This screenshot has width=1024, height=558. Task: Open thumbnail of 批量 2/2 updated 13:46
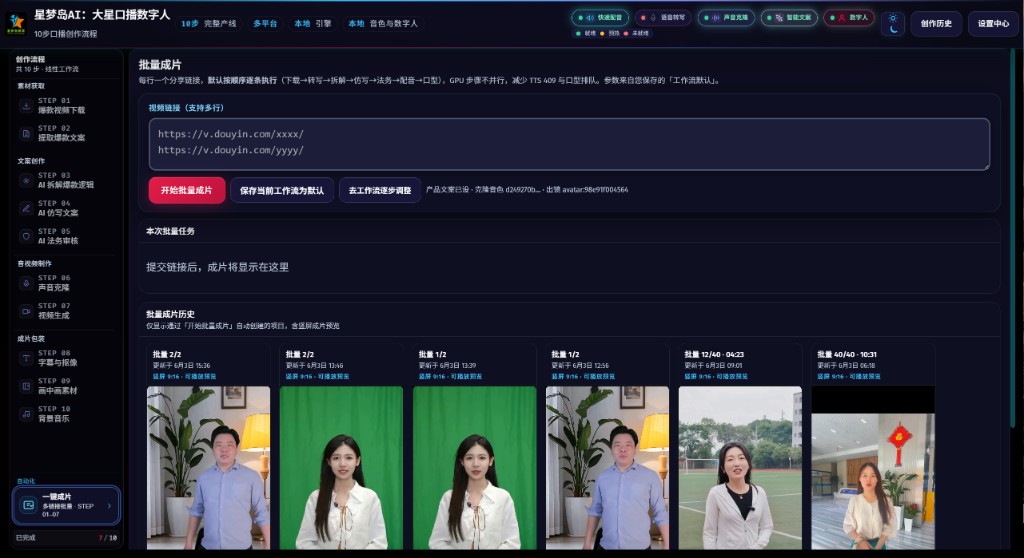342,467
